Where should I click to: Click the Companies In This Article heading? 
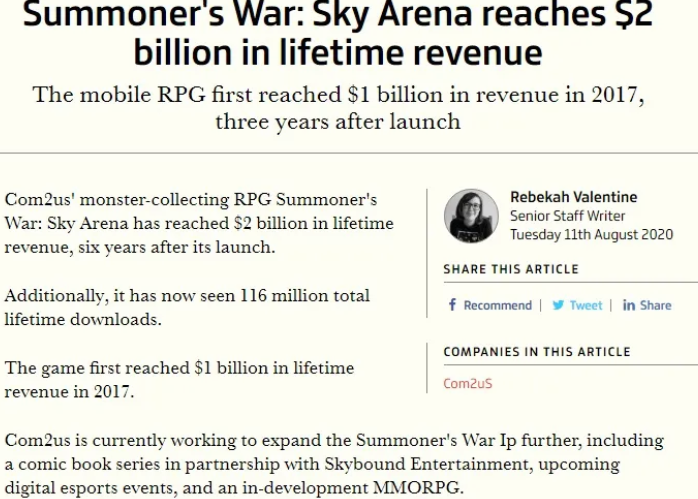537,352
